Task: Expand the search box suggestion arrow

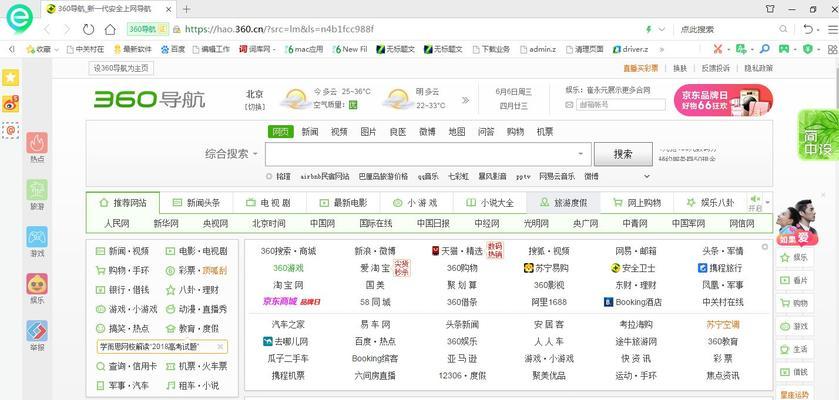Action: (581, 154)
